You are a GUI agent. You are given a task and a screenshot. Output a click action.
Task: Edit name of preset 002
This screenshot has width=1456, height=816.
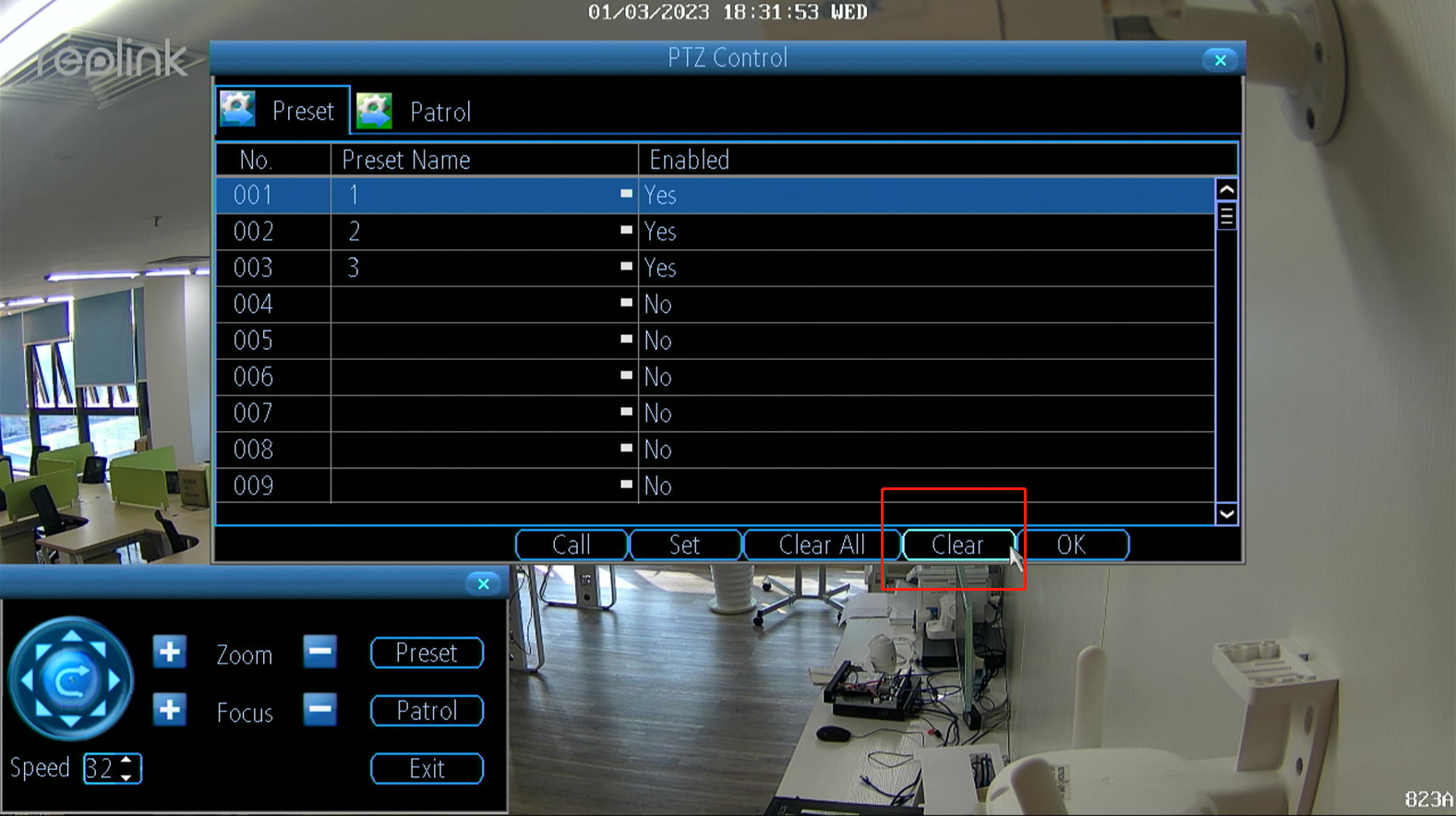tap(626, 230)
